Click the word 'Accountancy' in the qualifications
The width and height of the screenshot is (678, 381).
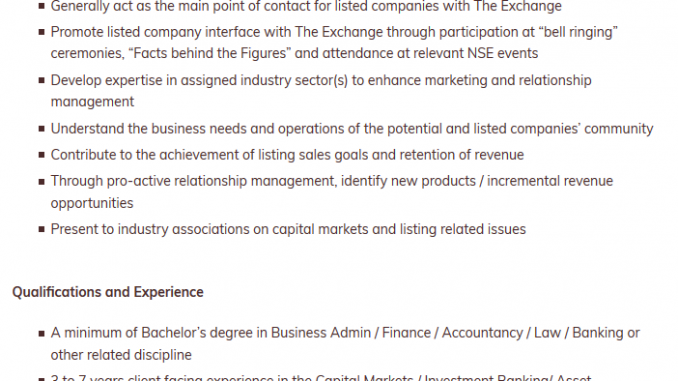tap(482, 333)
